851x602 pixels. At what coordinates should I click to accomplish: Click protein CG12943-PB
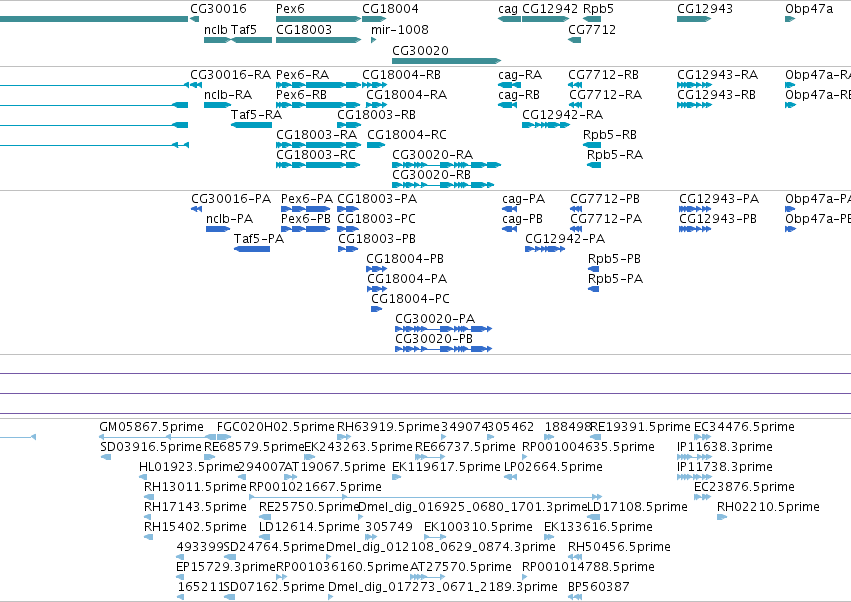[x=717, y=219]
